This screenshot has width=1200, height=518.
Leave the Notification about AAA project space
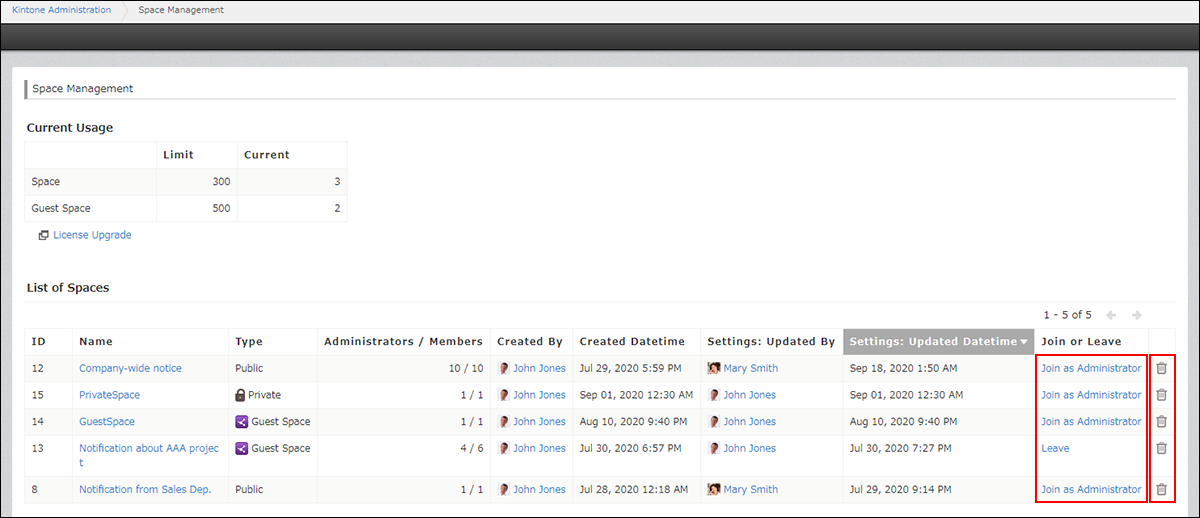(1055, 449)
